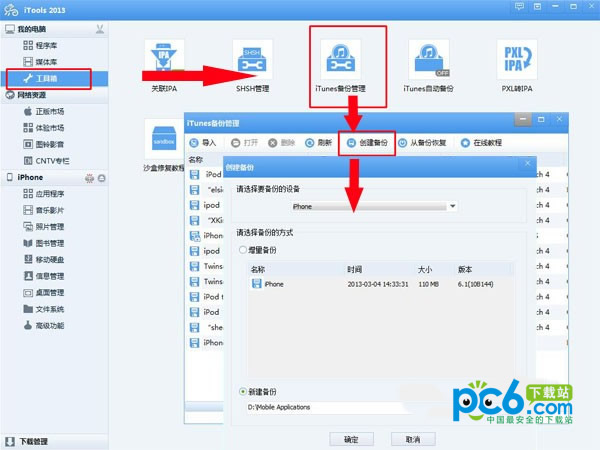600x450 pixels.
Task: Click the icon right of 我的电脑 header
Action: [x=100, y=29]
